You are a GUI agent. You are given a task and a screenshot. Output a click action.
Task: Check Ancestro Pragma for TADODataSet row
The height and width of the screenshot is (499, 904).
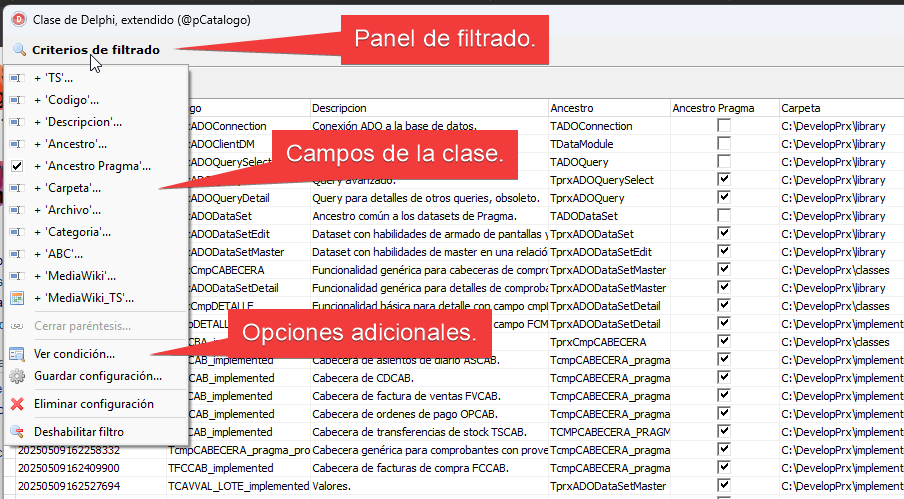724,215
